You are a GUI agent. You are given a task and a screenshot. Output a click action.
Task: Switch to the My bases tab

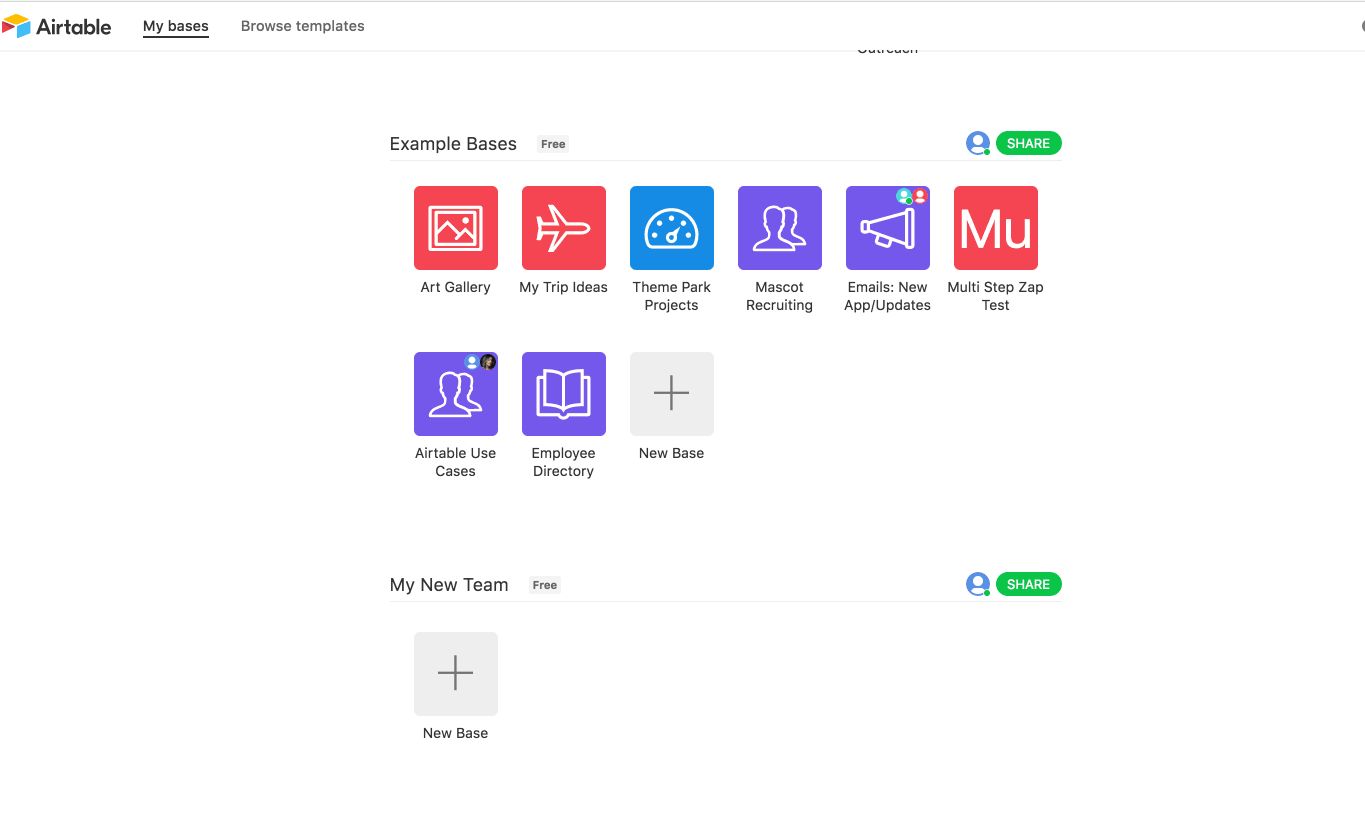point(175,26)
